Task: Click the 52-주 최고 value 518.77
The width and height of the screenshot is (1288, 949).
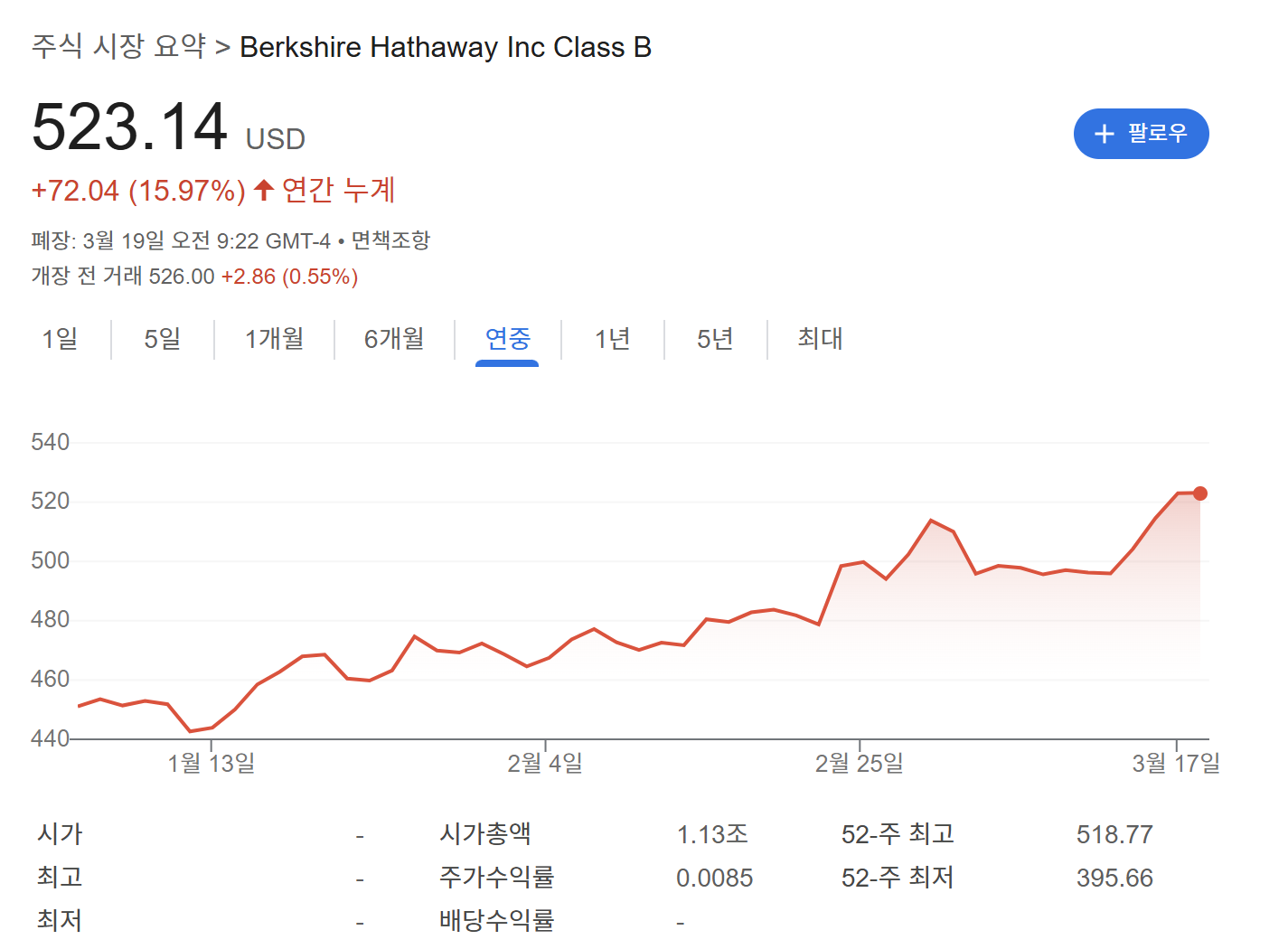Action: coord(1114,834)
